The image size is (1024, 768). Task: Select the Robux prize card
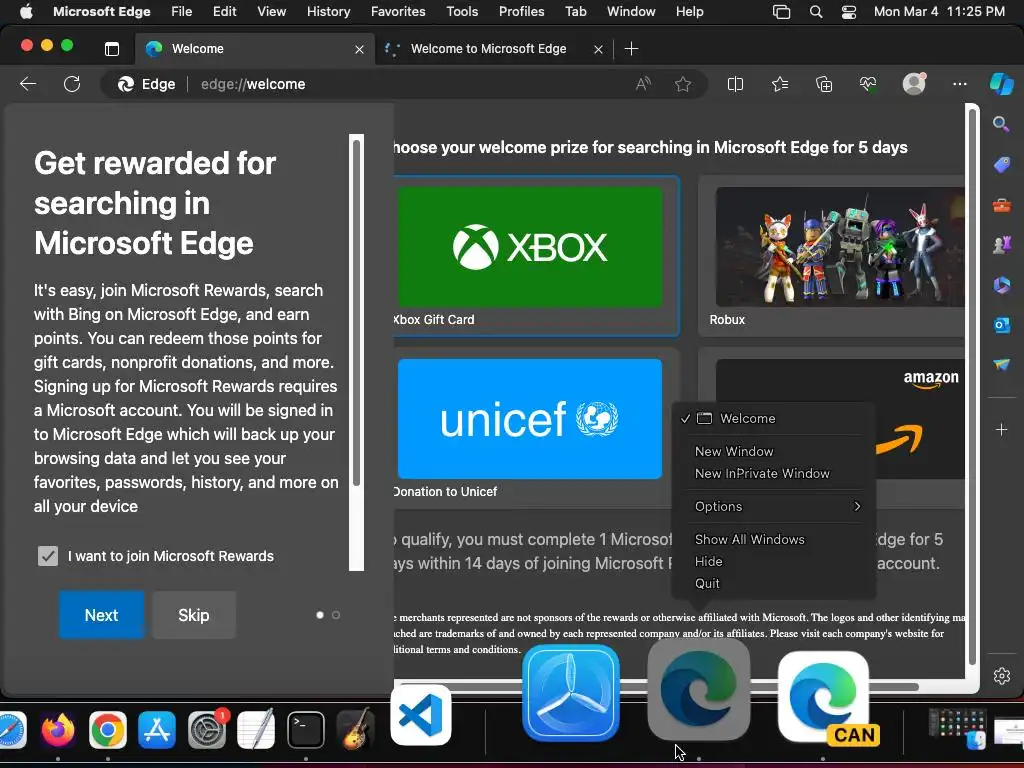point(831,256)
